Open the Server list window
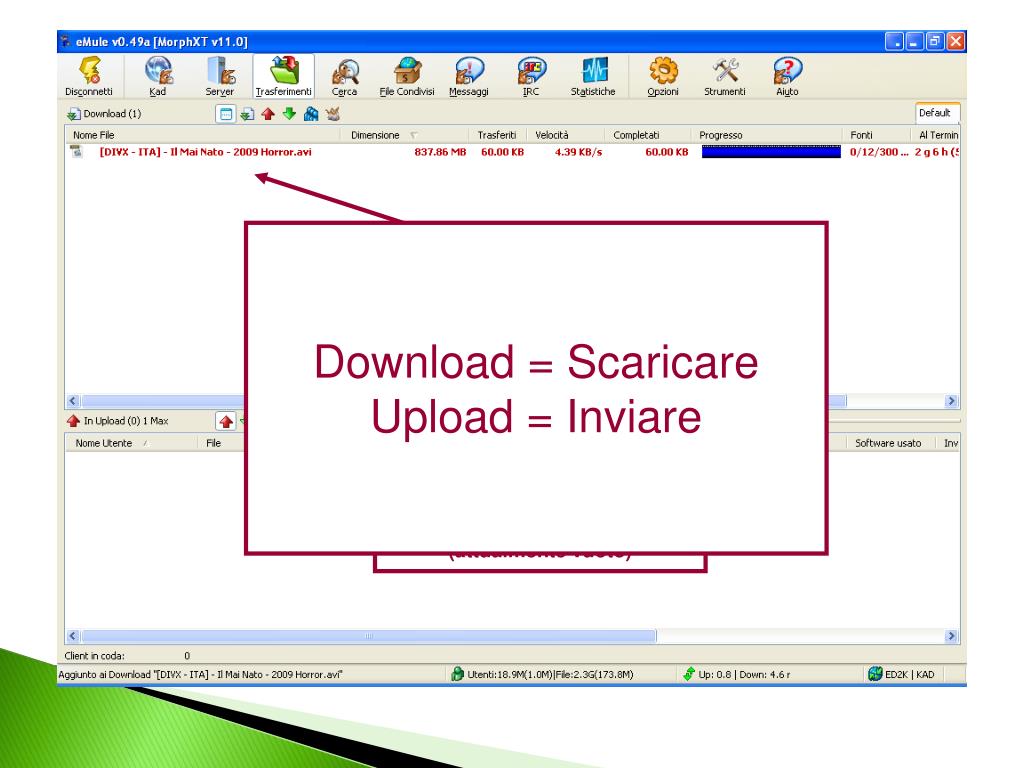This screenshot has width=1024, height=768. 219,76
